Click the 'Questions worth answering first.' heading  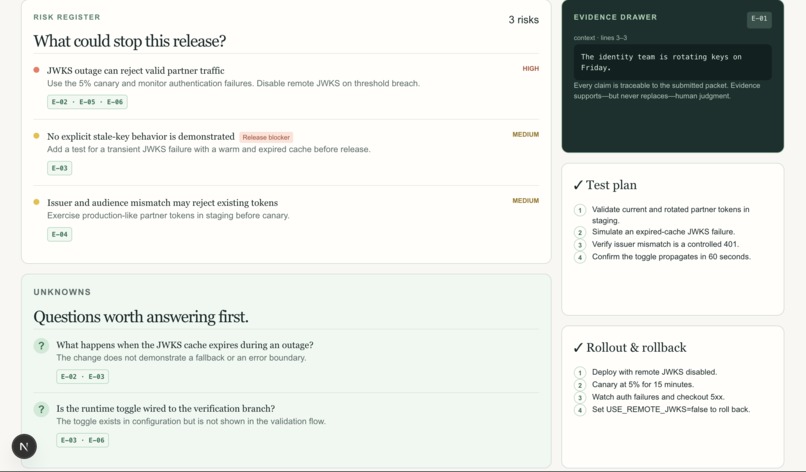tap(141, 317)
